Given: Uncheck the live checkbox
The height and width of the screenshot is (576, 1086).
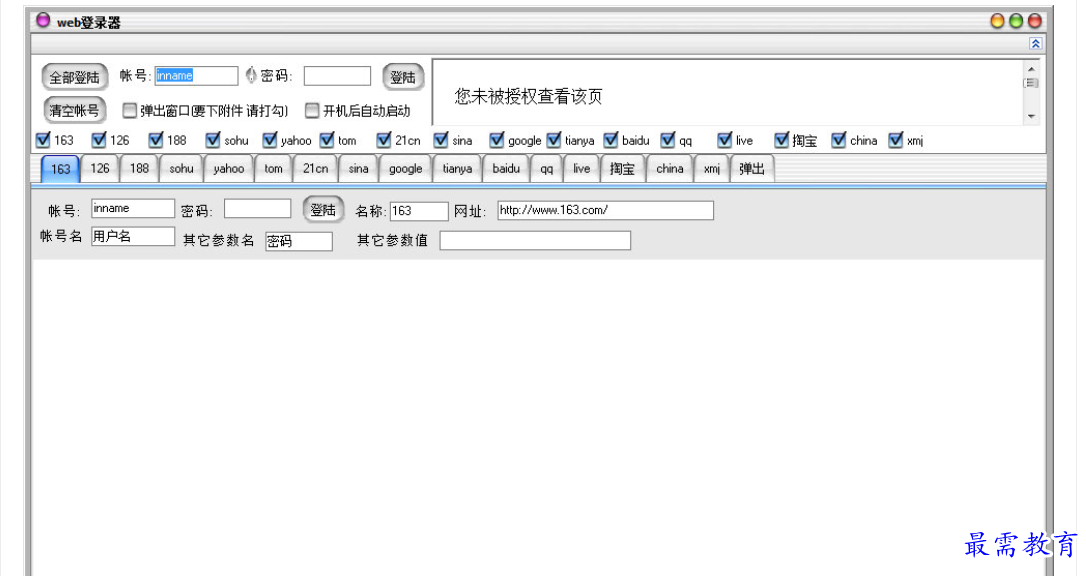Looking at the screenshot, I should (x=724, y=140).
